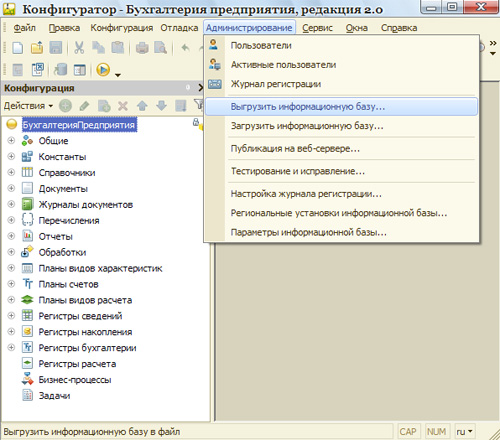Choose Публикация на веб-сервере
The height and width of the screenshot is (440, 500).
[342, 148]
